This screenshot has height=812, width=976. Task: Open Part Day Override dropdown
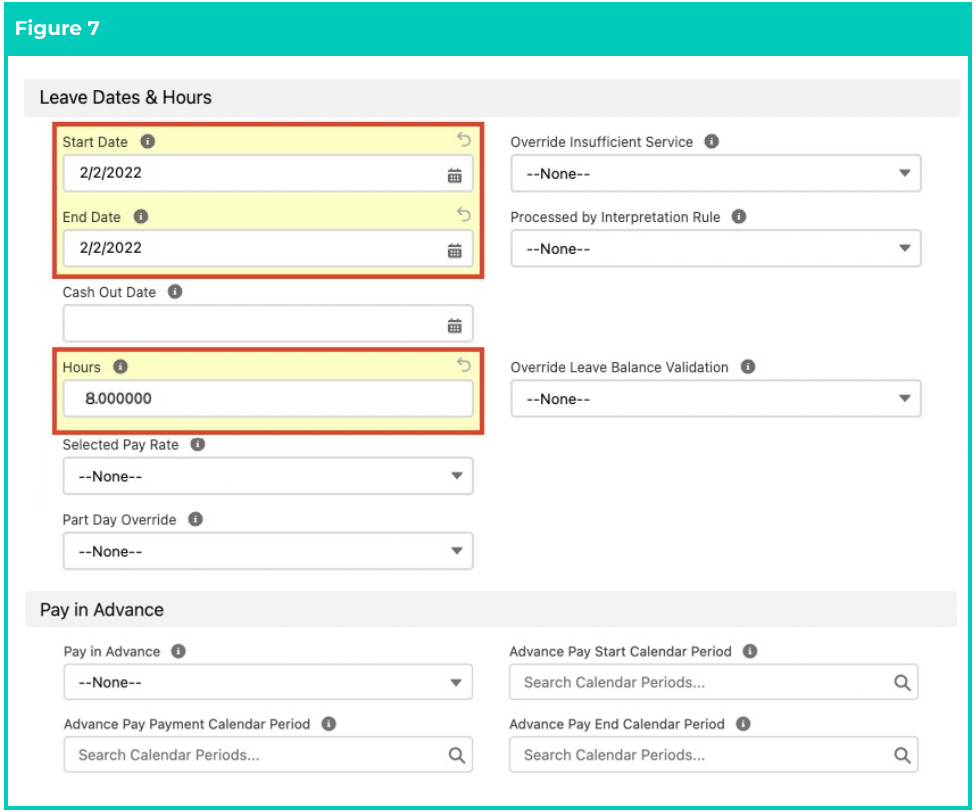(x=268, y=551)
